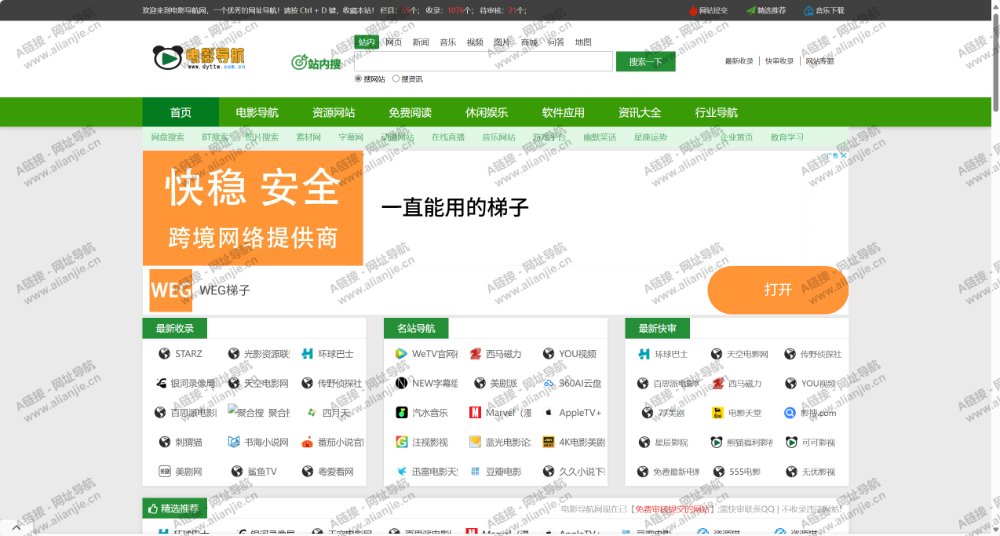The image size is (1000, 536).
Task: Switch to the 视频 search tab
Action: [x=475, y=42]
